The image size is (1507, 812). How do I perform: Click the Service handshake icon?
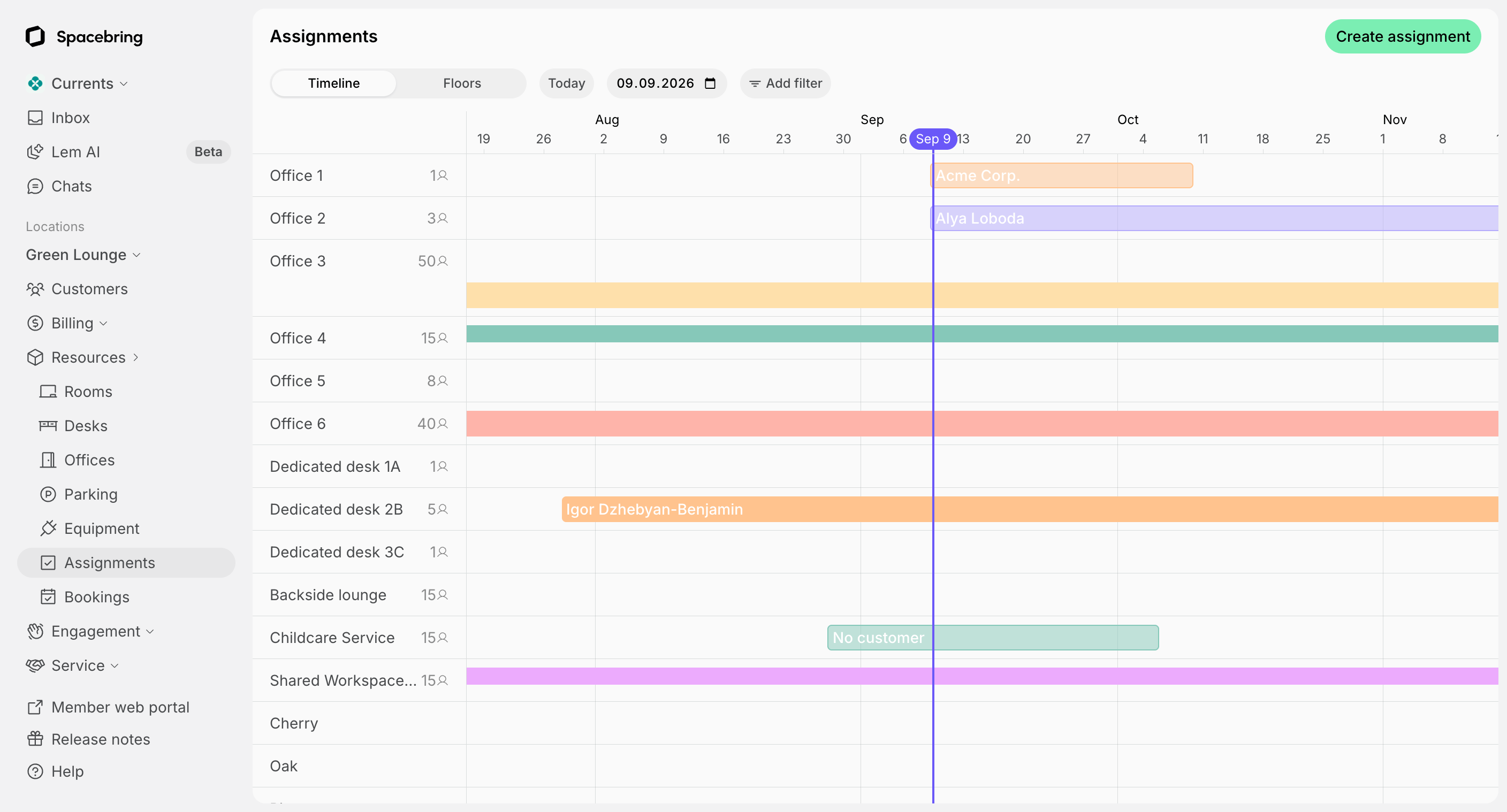[35, 665]
